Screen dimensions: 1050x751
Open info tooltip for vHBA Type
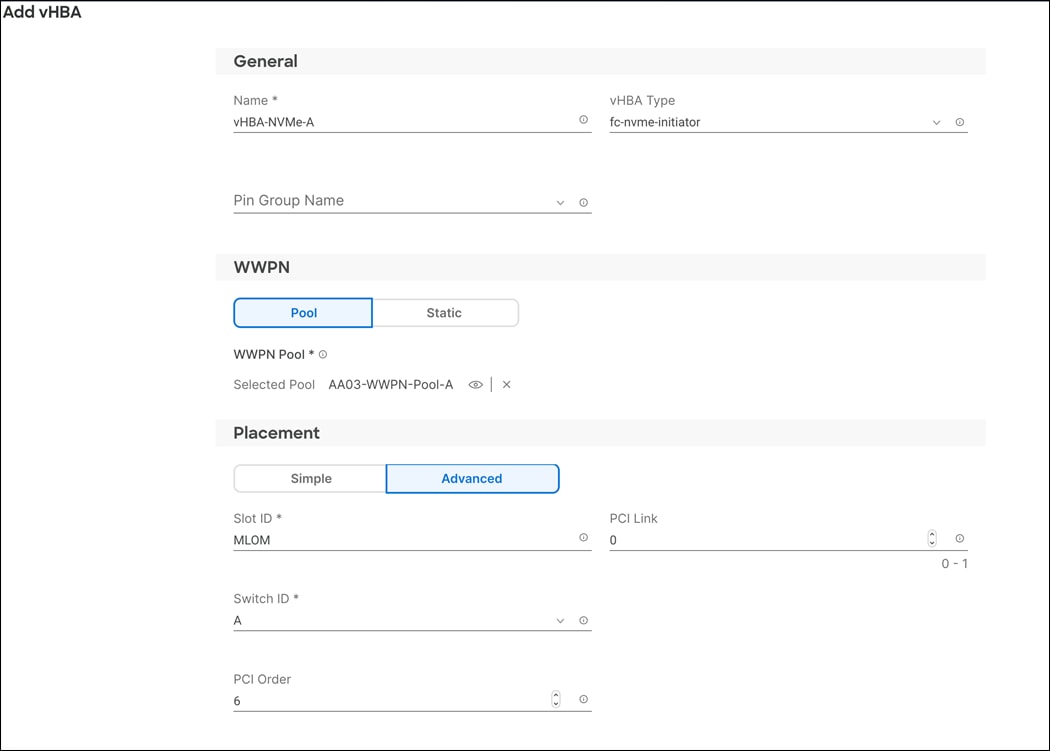click(x=959, y=121)
